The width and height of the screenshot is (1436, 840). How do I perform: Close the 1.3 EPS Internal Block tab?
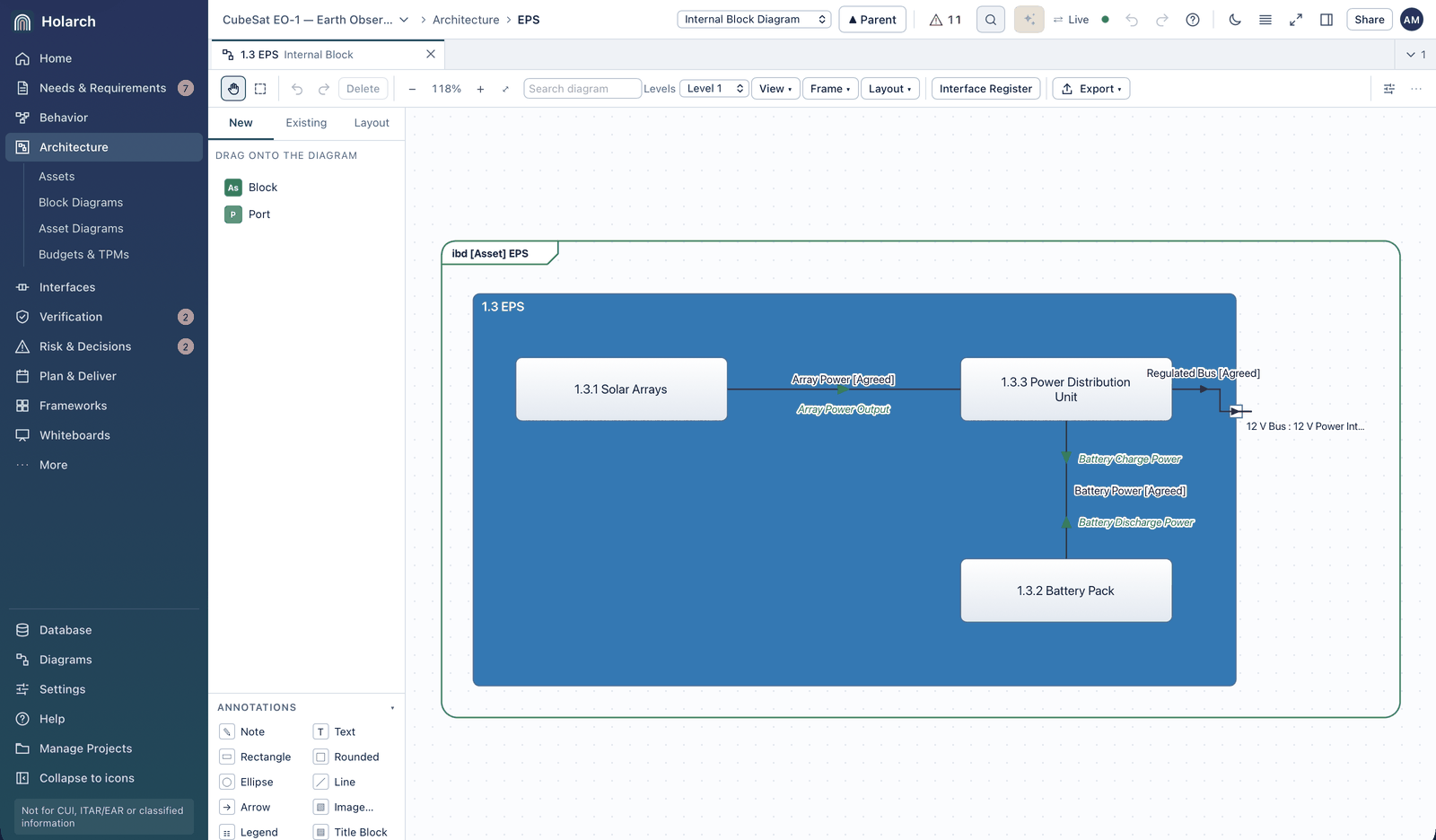[431, 55]
